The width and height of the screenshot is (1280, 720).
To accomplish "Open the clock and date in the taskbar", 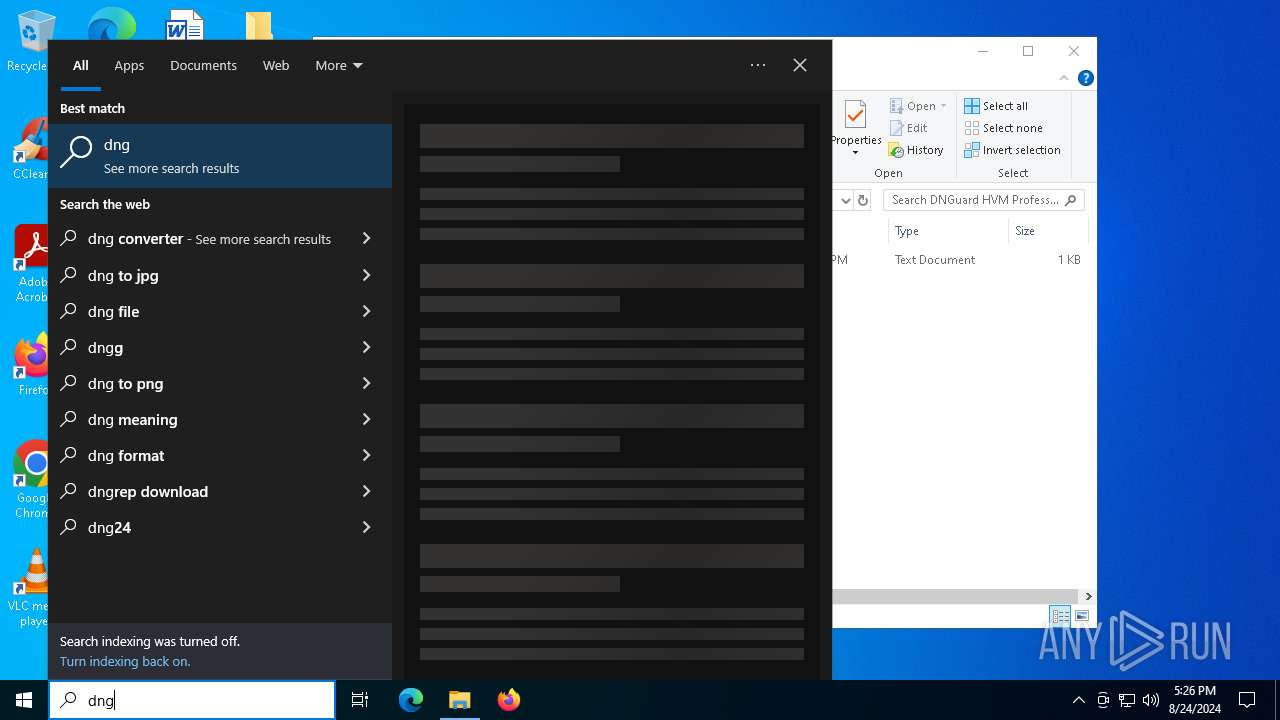I will pyautogui.click(x=1194, y=700).
